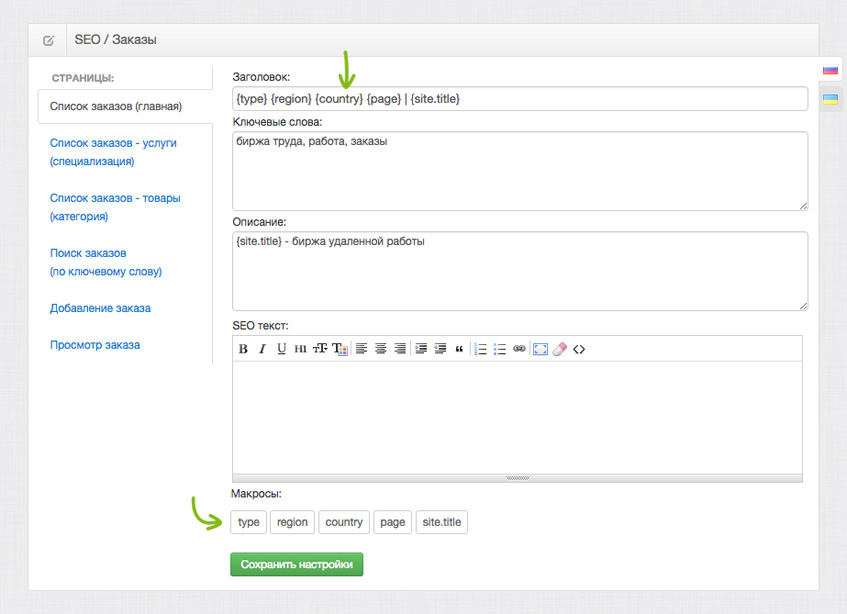847x614 pixels.
Task: Open the text color picker
Action: pos(340,349)
